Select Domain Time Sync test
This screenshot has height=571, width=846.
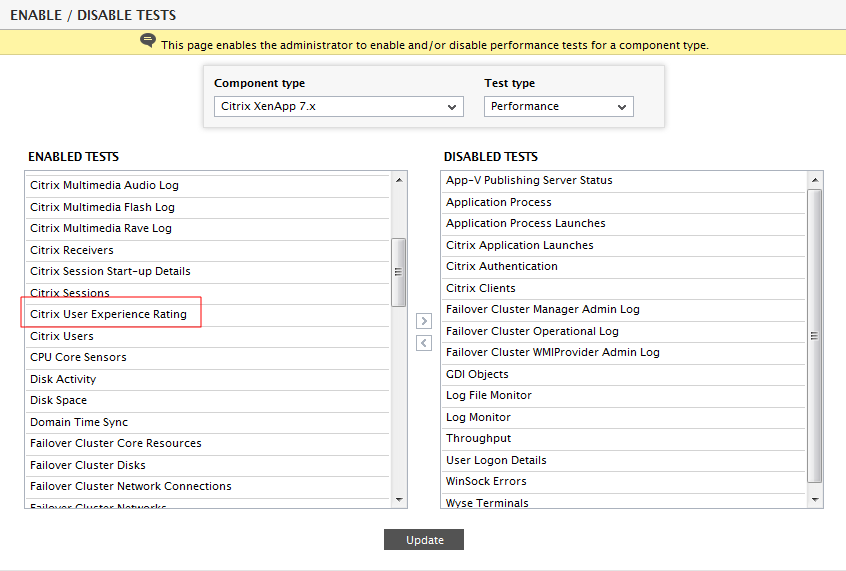(208, 423)
